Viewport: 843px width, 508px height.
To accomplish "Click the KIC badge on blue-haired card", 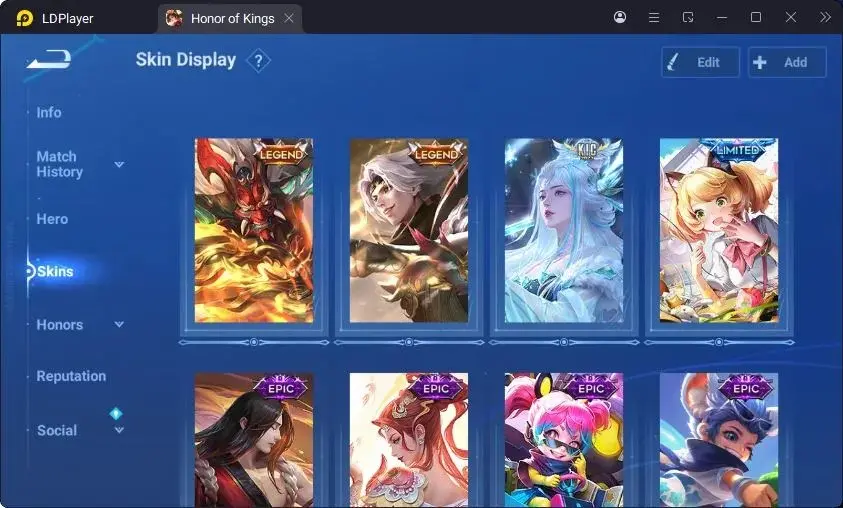I will pos(586,149).
